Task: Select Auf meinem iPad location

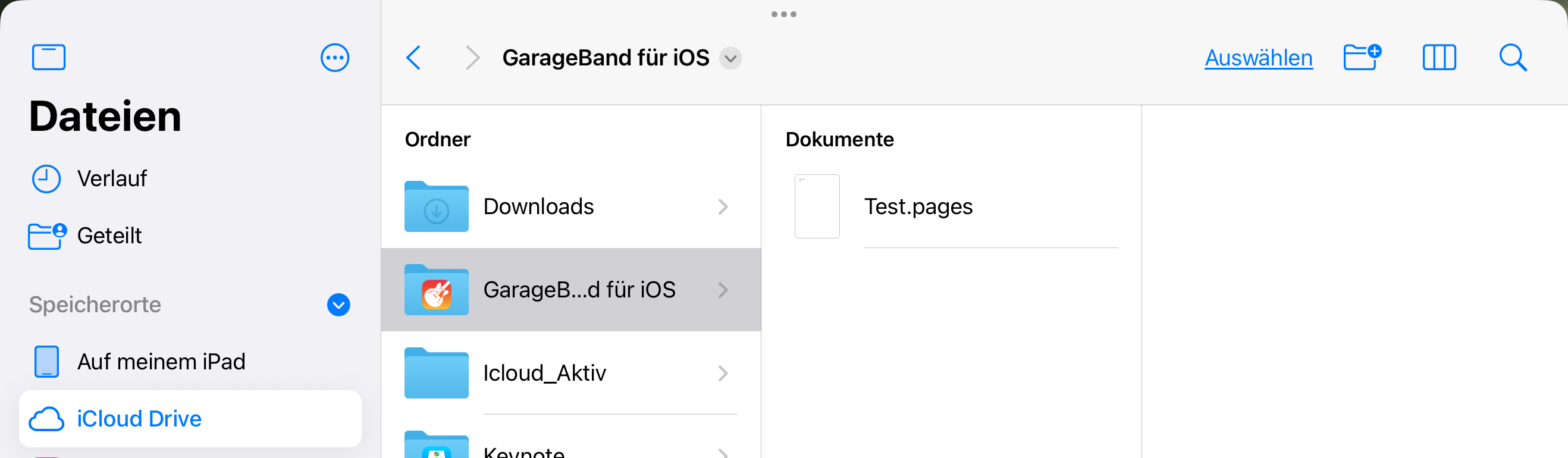Action: [x=161, y=362]
